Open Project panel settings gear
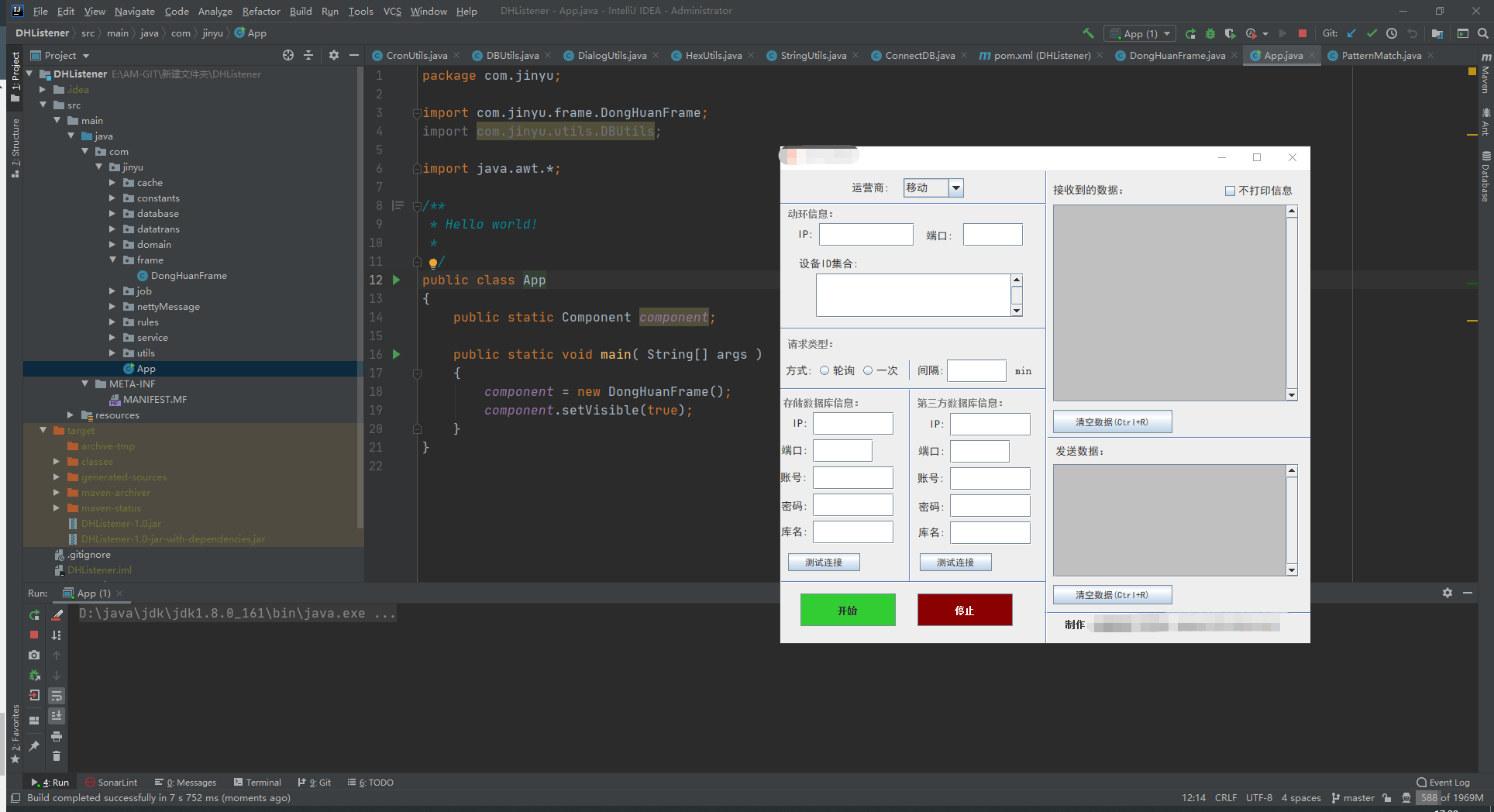Image resolution: width=1494 pixels, height=812 pixels. coord(334,55)
